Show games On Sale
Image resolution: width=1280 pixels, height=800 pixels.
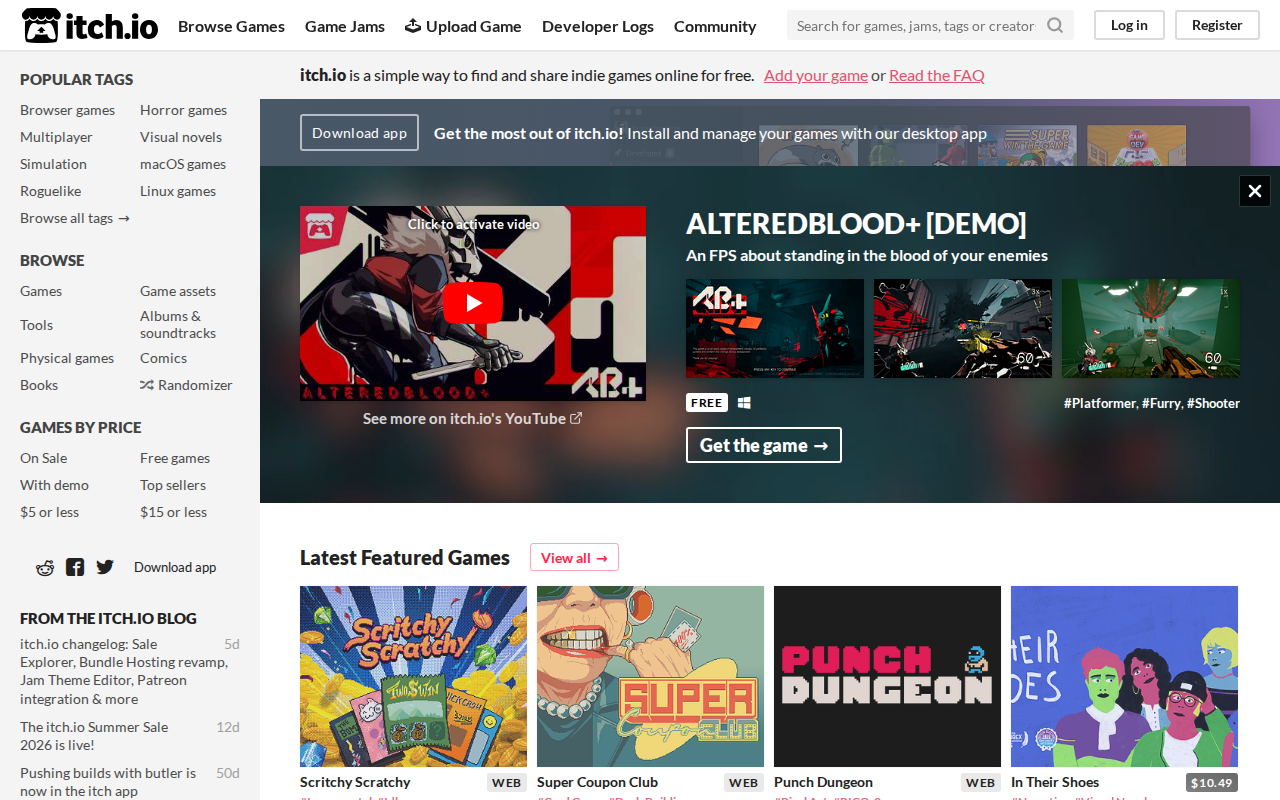point(43,458)
